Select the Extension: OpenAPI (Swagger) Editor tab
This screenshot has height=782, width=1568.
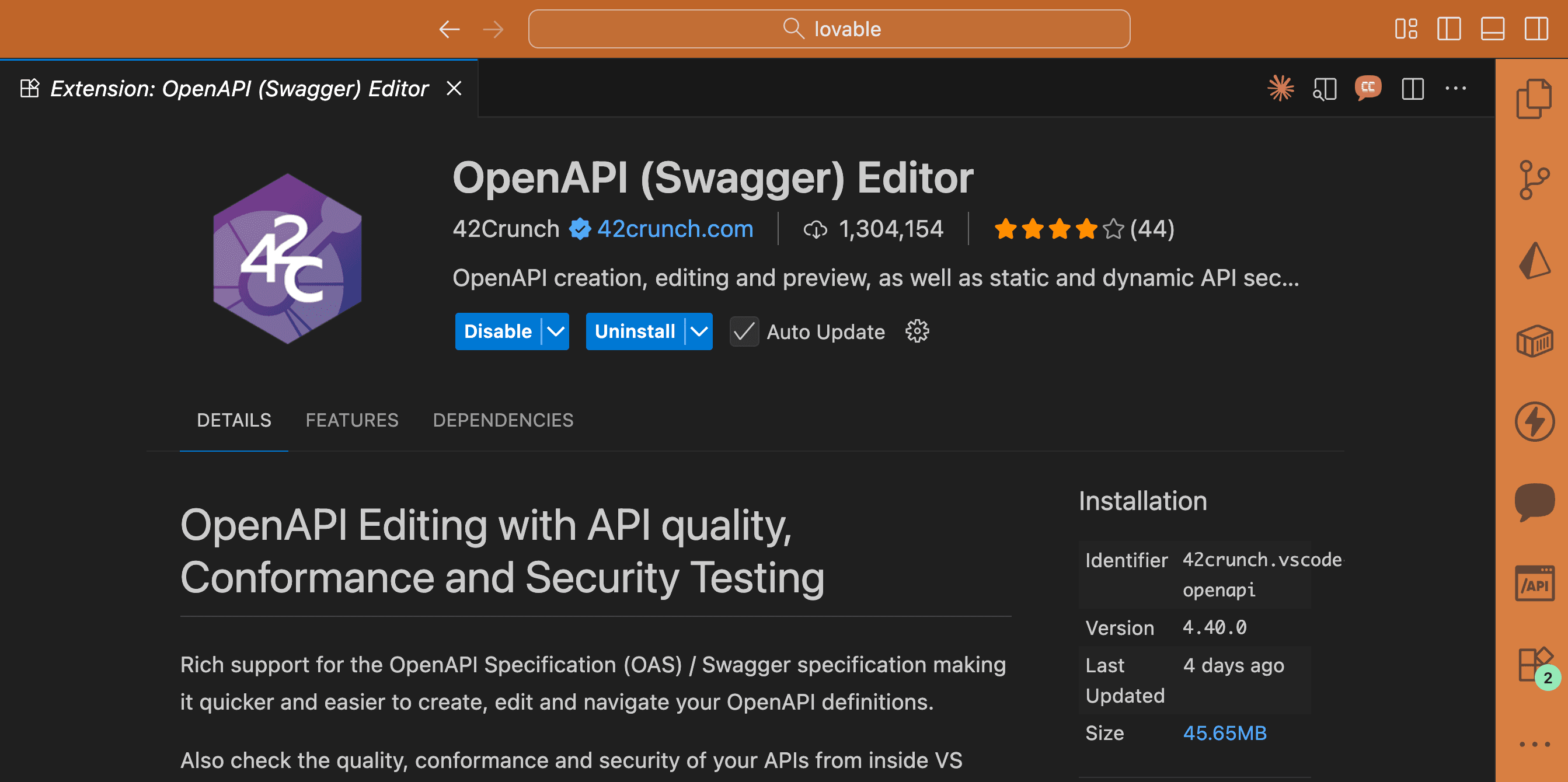point(239,89)
